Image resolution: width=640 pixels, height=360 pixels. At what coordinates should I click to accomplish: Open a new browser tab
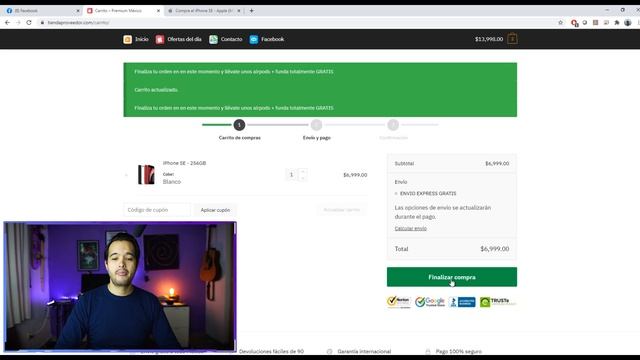click(251, 11)
